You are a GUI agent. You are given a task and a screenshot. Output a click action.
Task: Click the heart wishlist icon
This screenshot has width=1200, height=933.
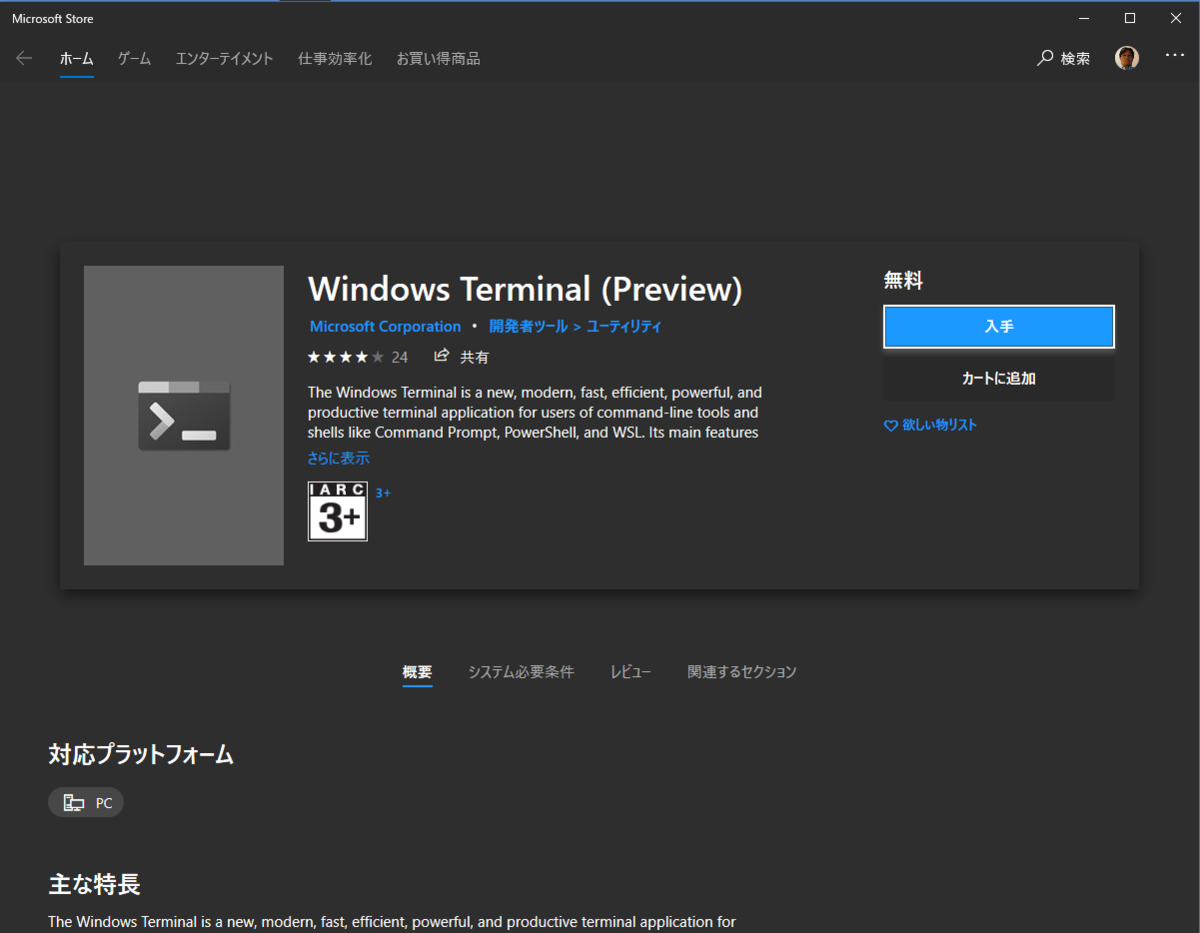pos(891,425)
